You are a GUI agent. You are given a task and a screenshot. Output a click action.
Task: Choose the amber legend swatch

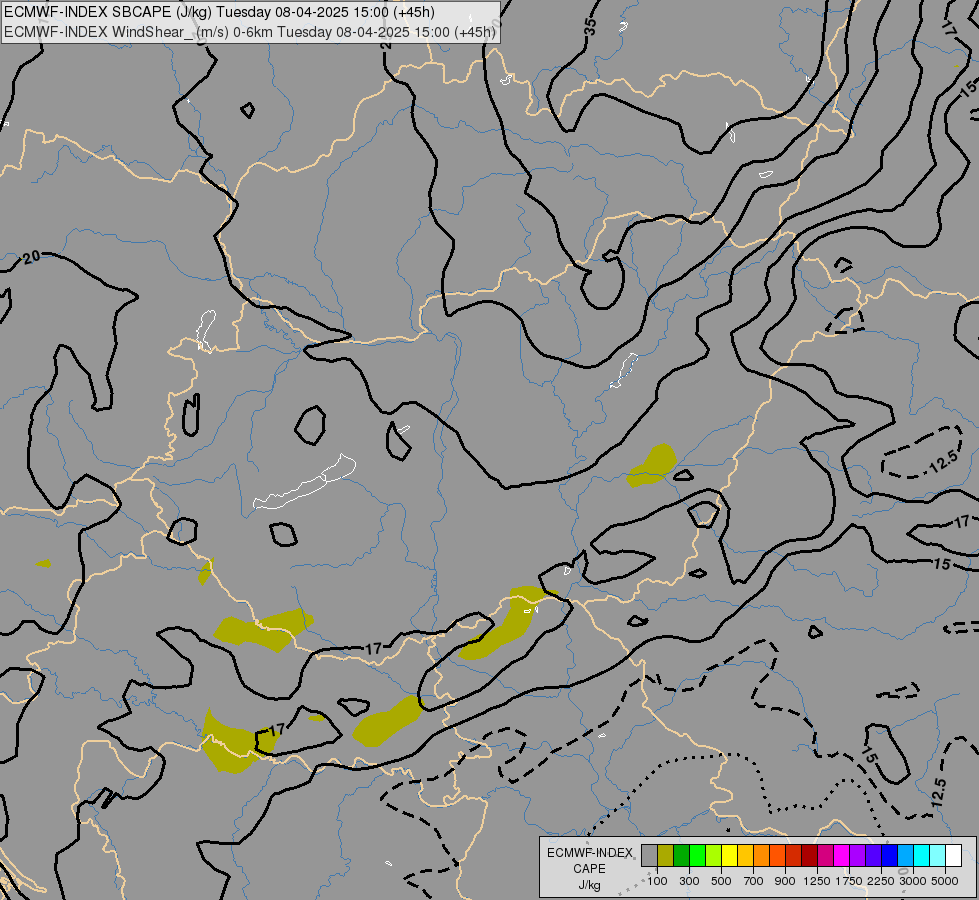coord(745,855)
